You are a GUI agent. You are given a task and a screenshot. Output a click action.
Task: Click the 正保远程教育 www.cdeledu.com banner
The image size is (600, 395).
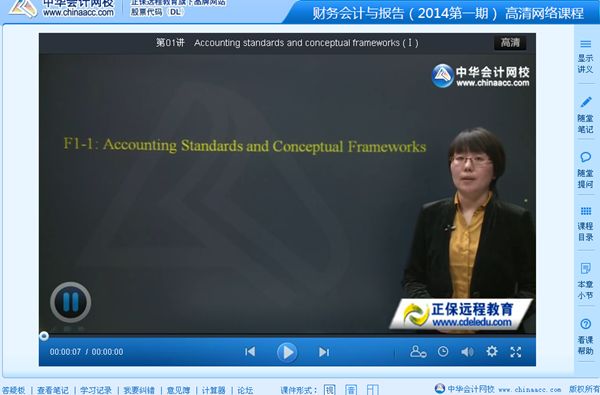(461, 315)
